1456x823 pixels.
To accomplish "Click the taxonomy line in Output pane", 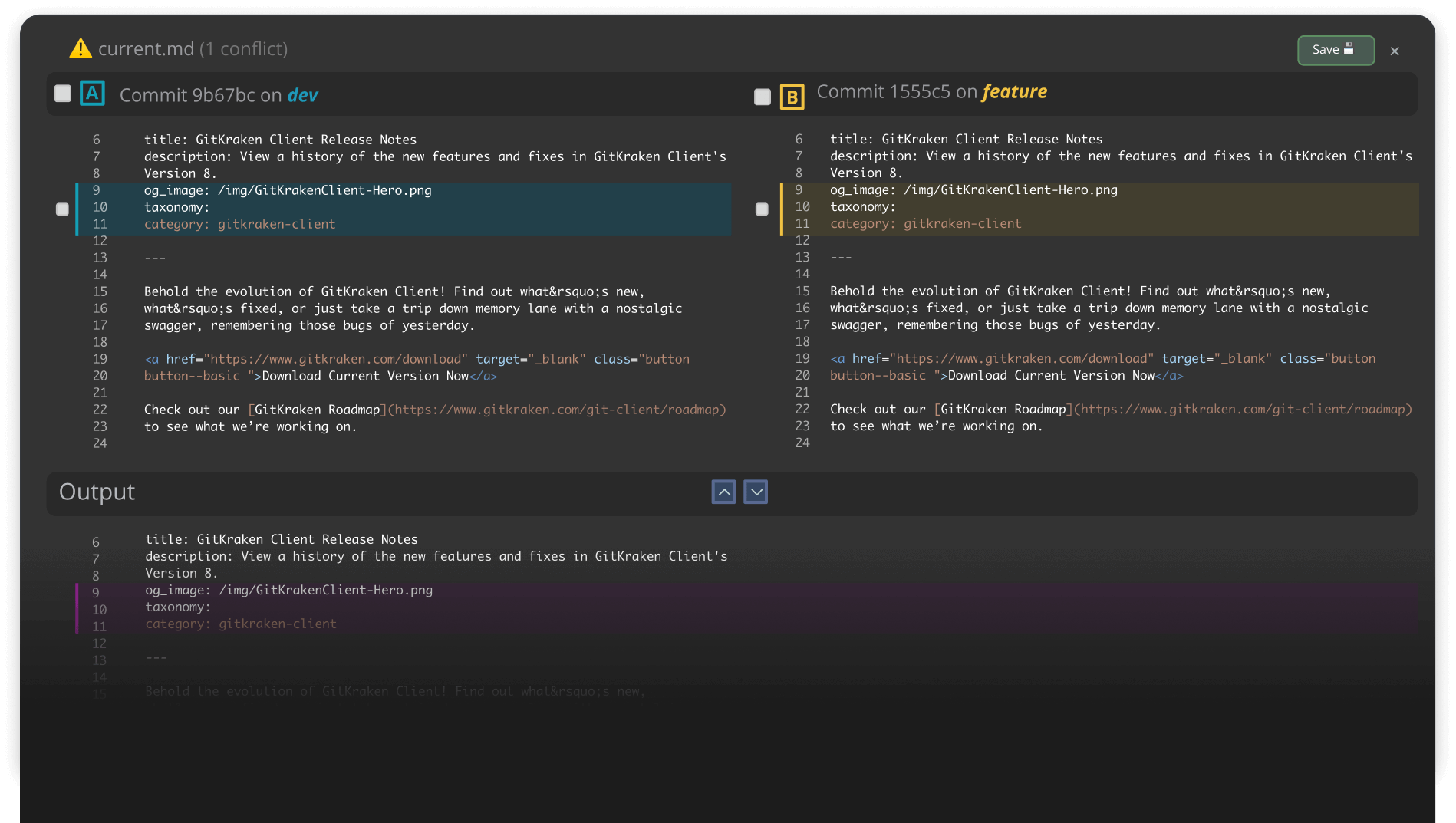I will click(178, 607).
